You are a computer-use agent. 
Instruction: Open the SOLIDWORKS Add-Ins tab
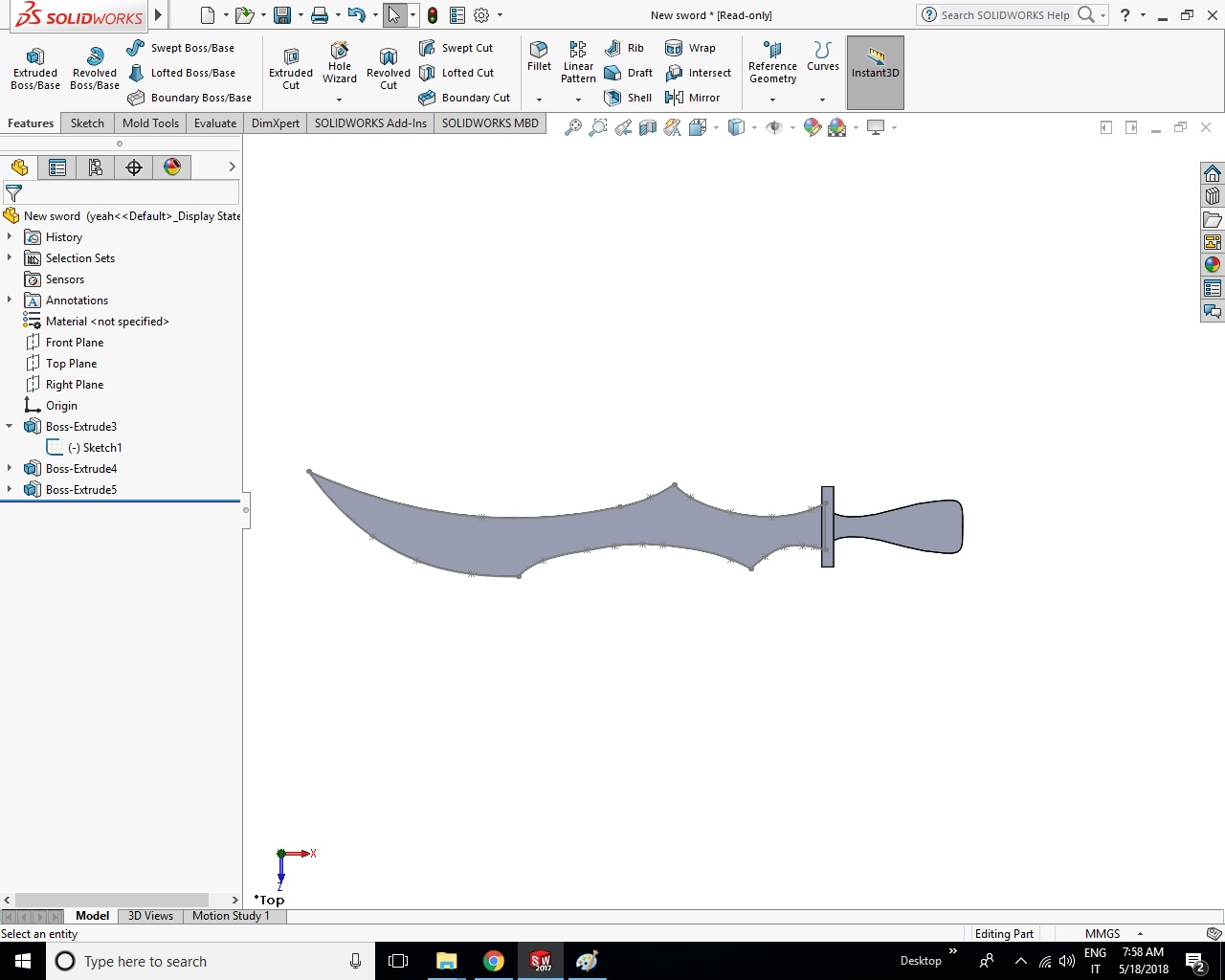point(370,123)
